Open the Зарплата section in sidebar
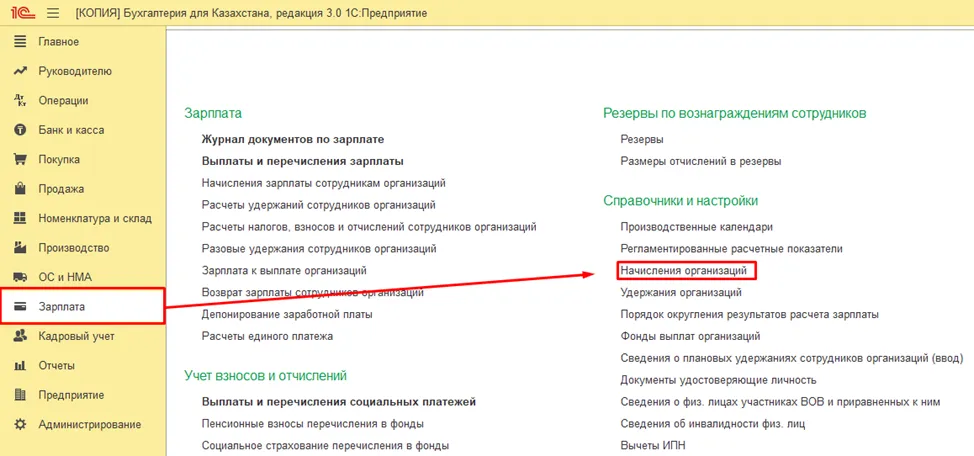 coord(83,306)
